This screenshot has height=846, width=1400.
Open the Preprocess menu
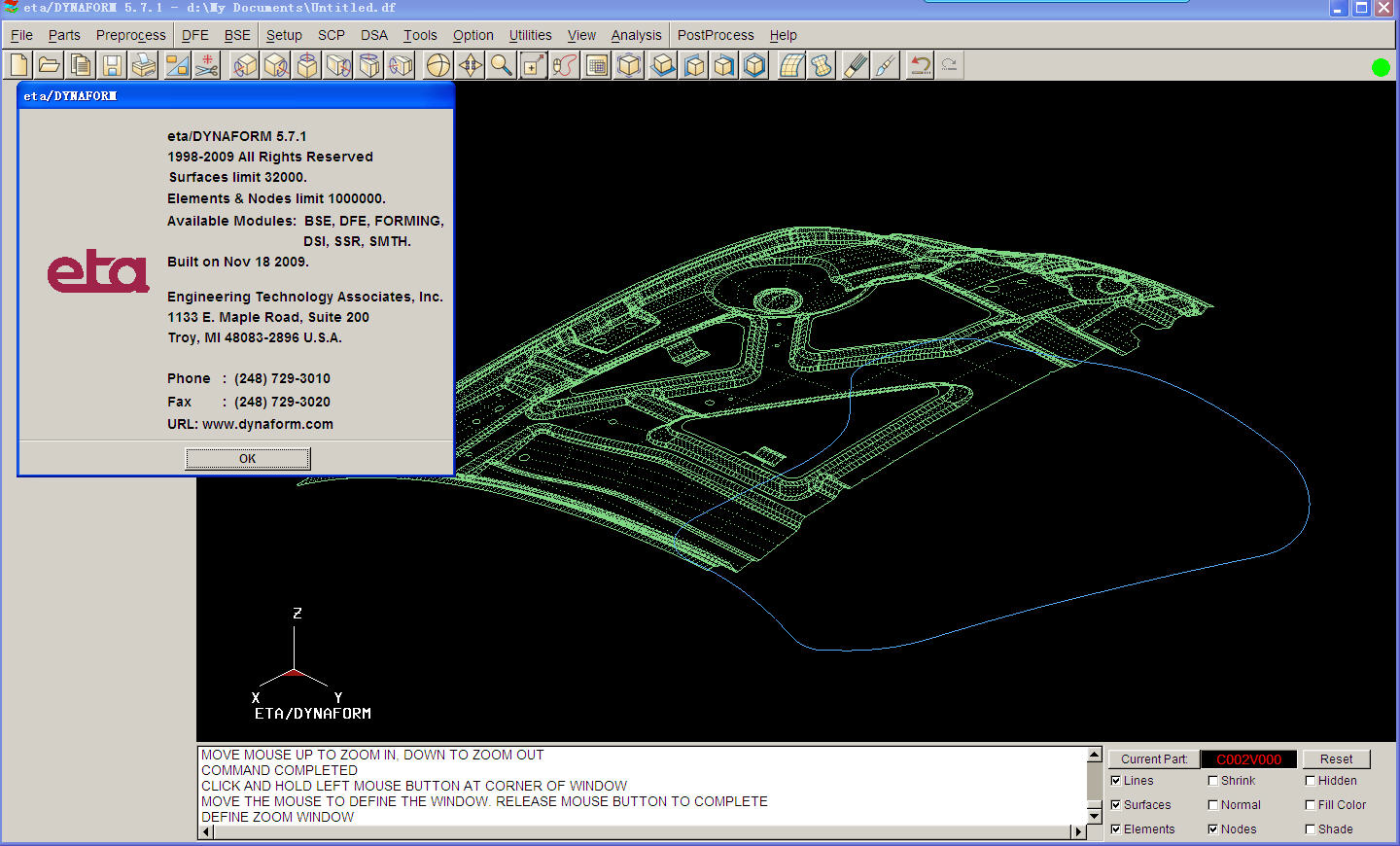tap(130, 35)
